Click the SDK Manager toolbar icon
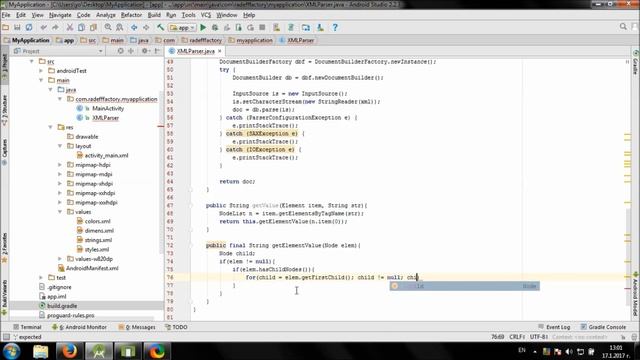This screenshot has height=360, width=640. [320, 27]
